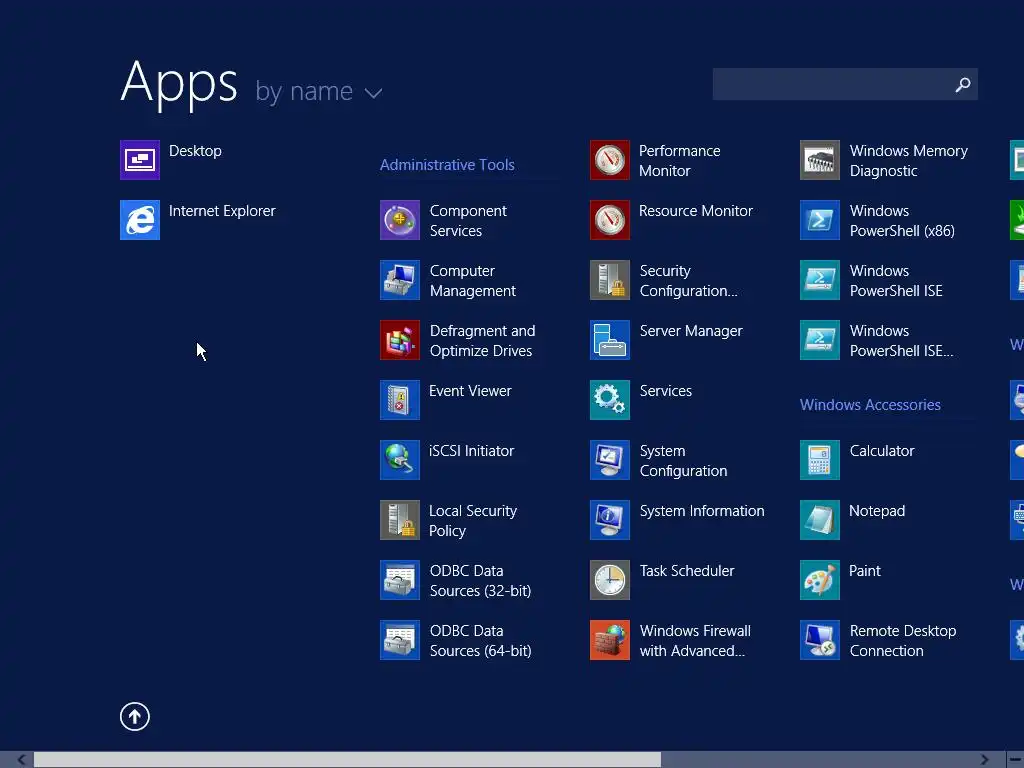Launch Task Scheduler clock icon
1024x768 pixels.
click(610, 581)
